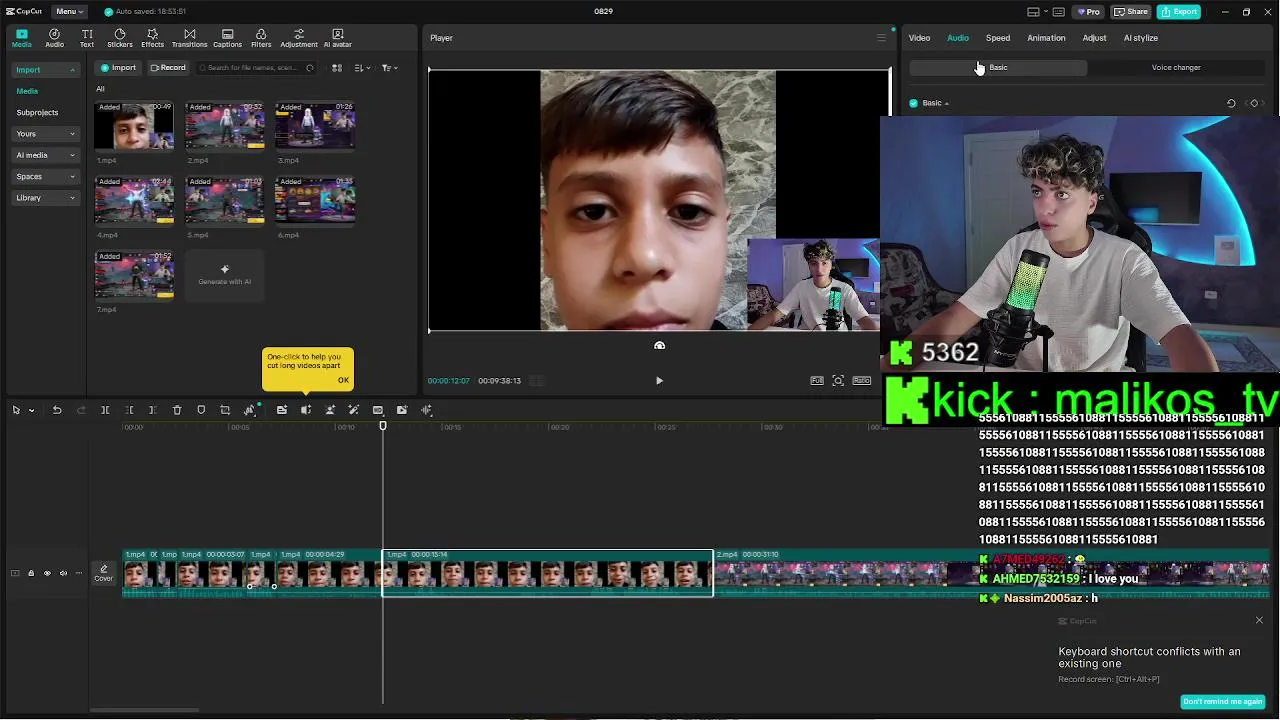This screenshot has height=720, width=1280.
Task: Click the Crop tool in timeline toolbar
Action: [x=225, y=410]
